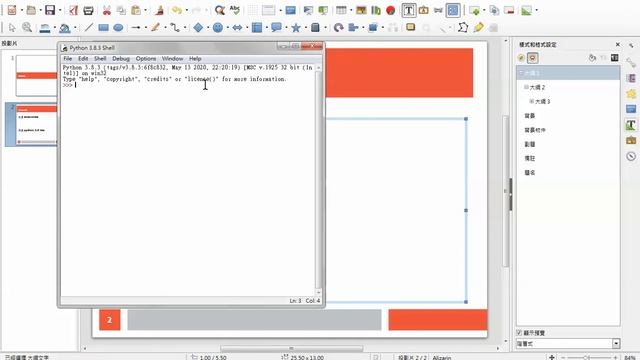Select the outline 3 style row
Screen dimensions: 640x360
pyautogui.click(x=569, y=101)
